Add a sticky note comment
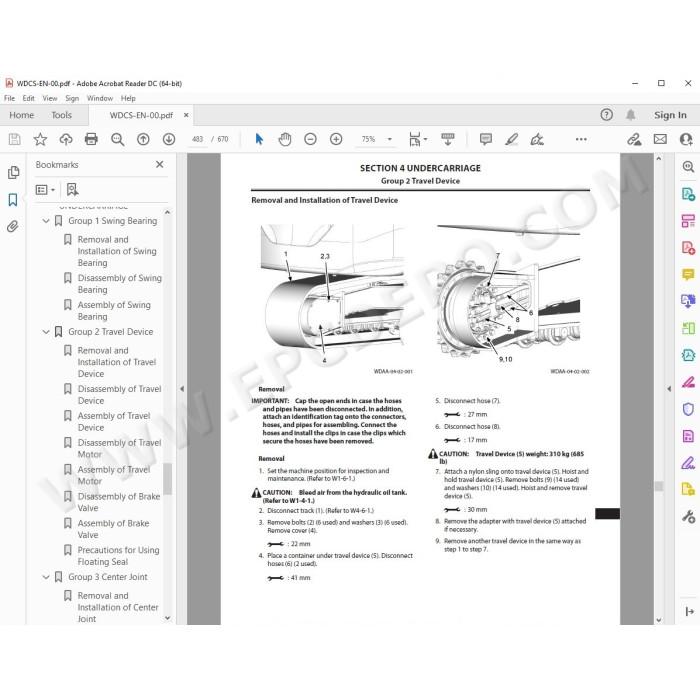Viewport: 700px width, 700px height. 486,139
